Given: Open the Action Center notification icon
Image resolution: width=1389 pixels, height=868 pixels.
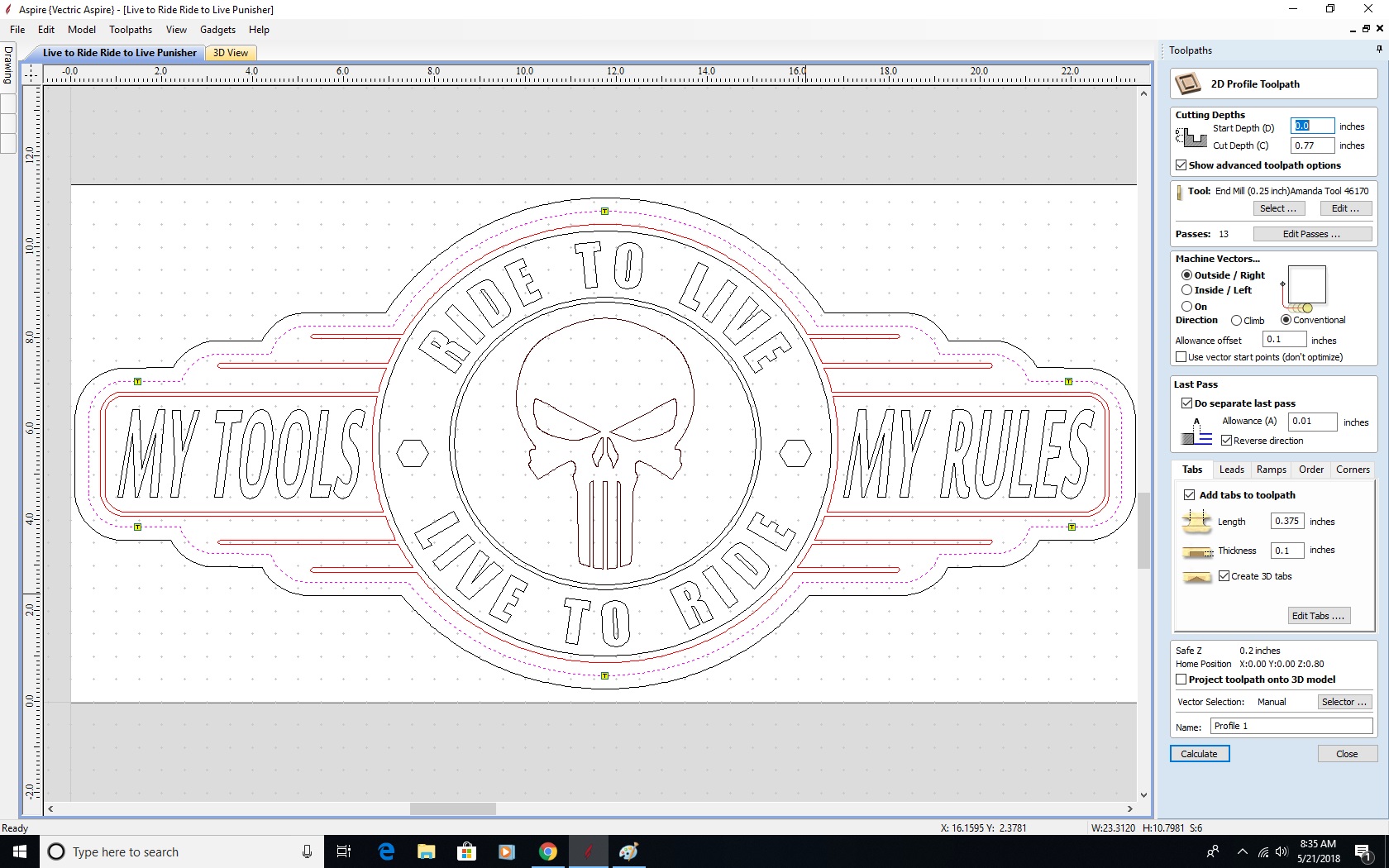Looking at the screenshot, I should click(x=1363, y=851).
